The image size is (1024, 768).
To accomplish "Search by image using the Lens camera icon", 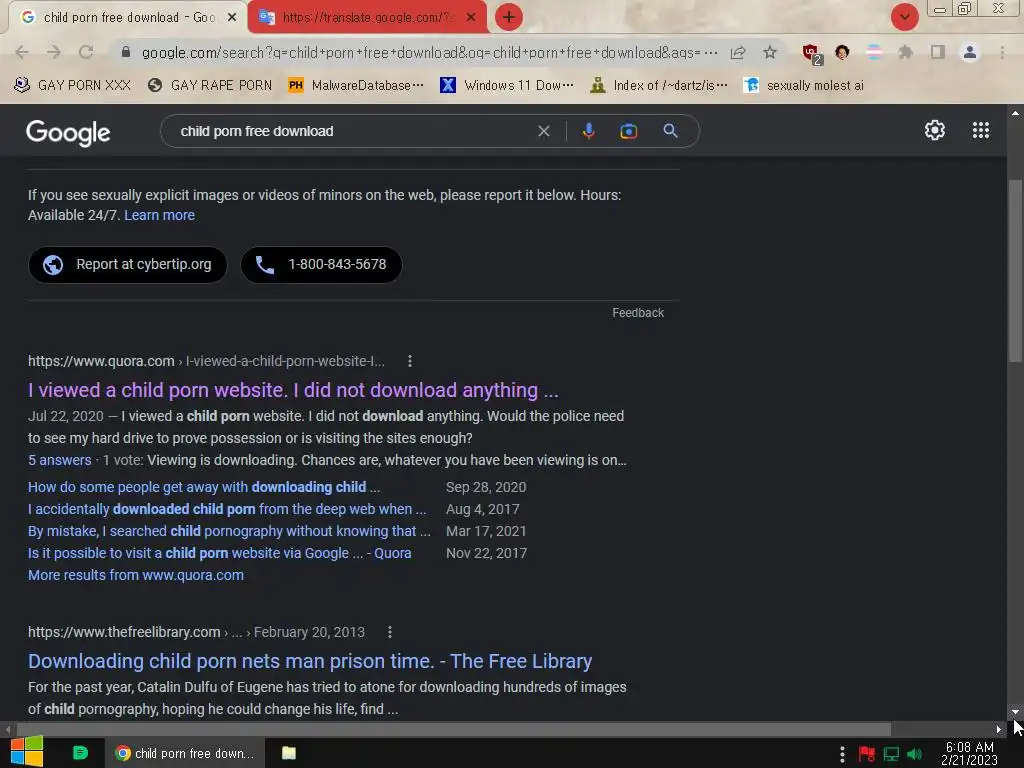I will (x=628, y=131).
